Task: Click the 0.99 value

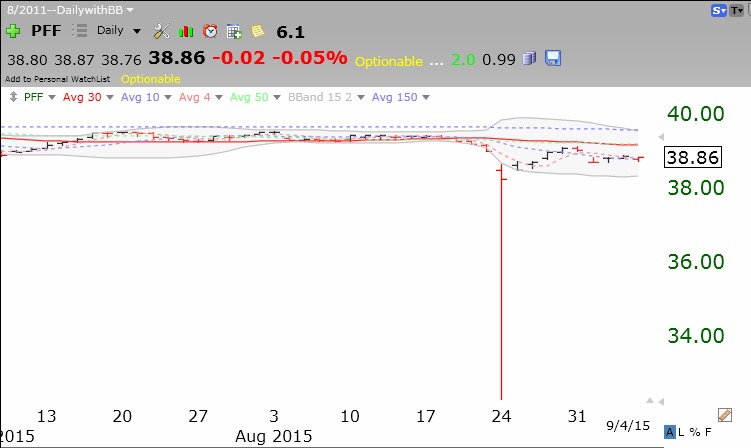Action: tap(499, 59)
